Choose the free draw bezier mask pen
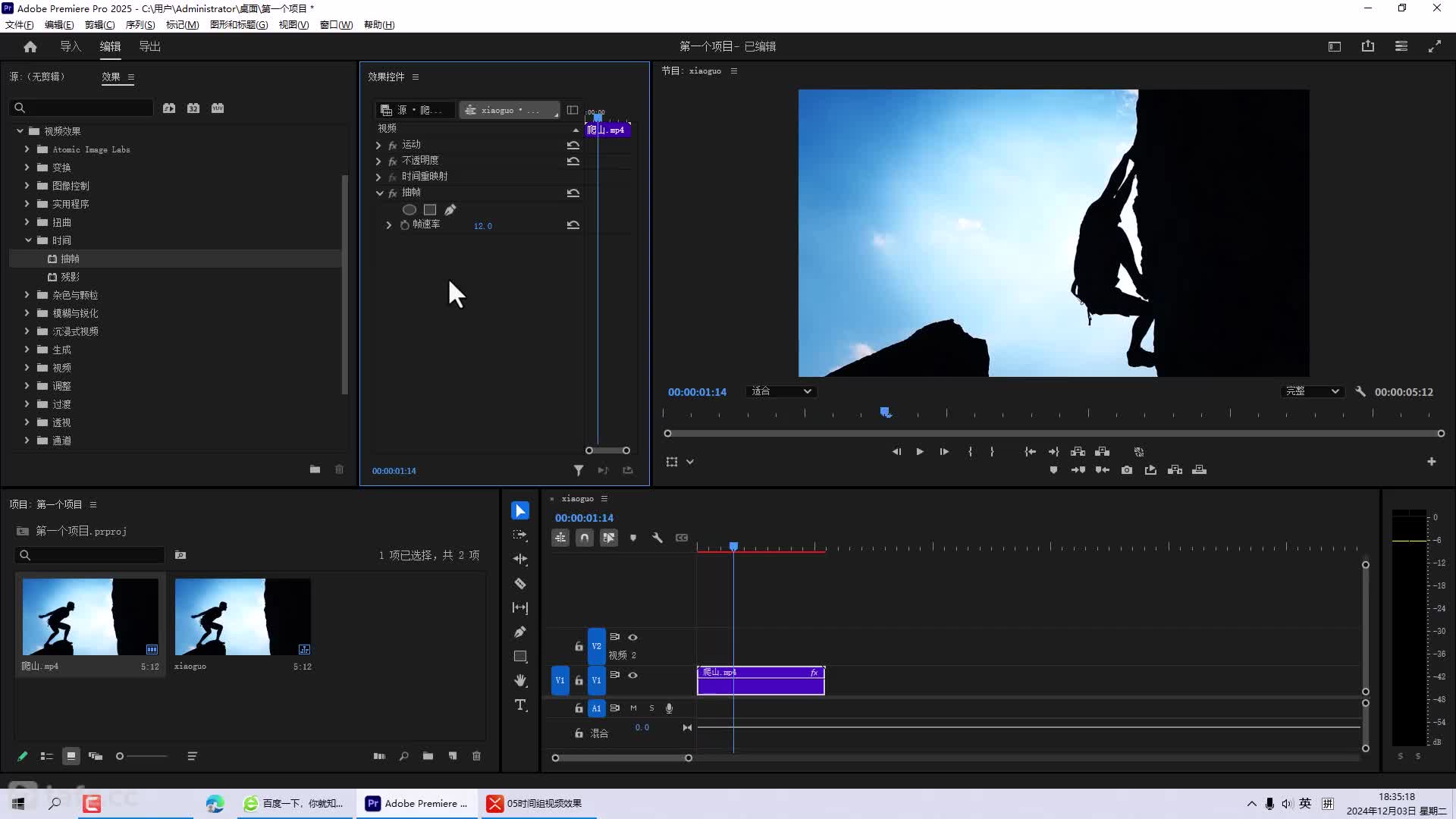Screen dimensions: 1456x819 (x=450, y=210)
